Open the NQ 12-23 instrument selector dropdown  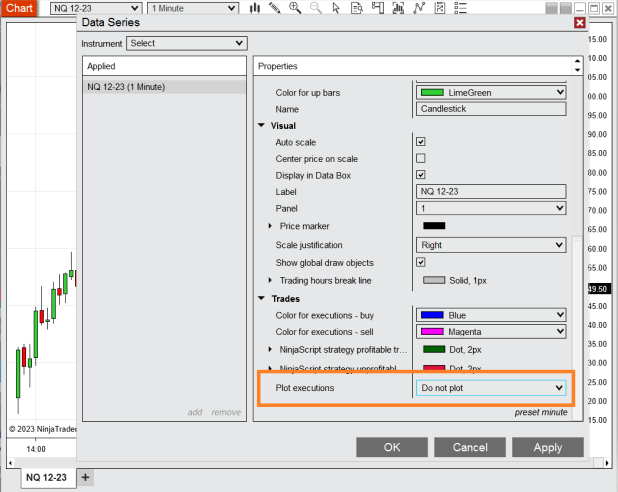(96, 8)
